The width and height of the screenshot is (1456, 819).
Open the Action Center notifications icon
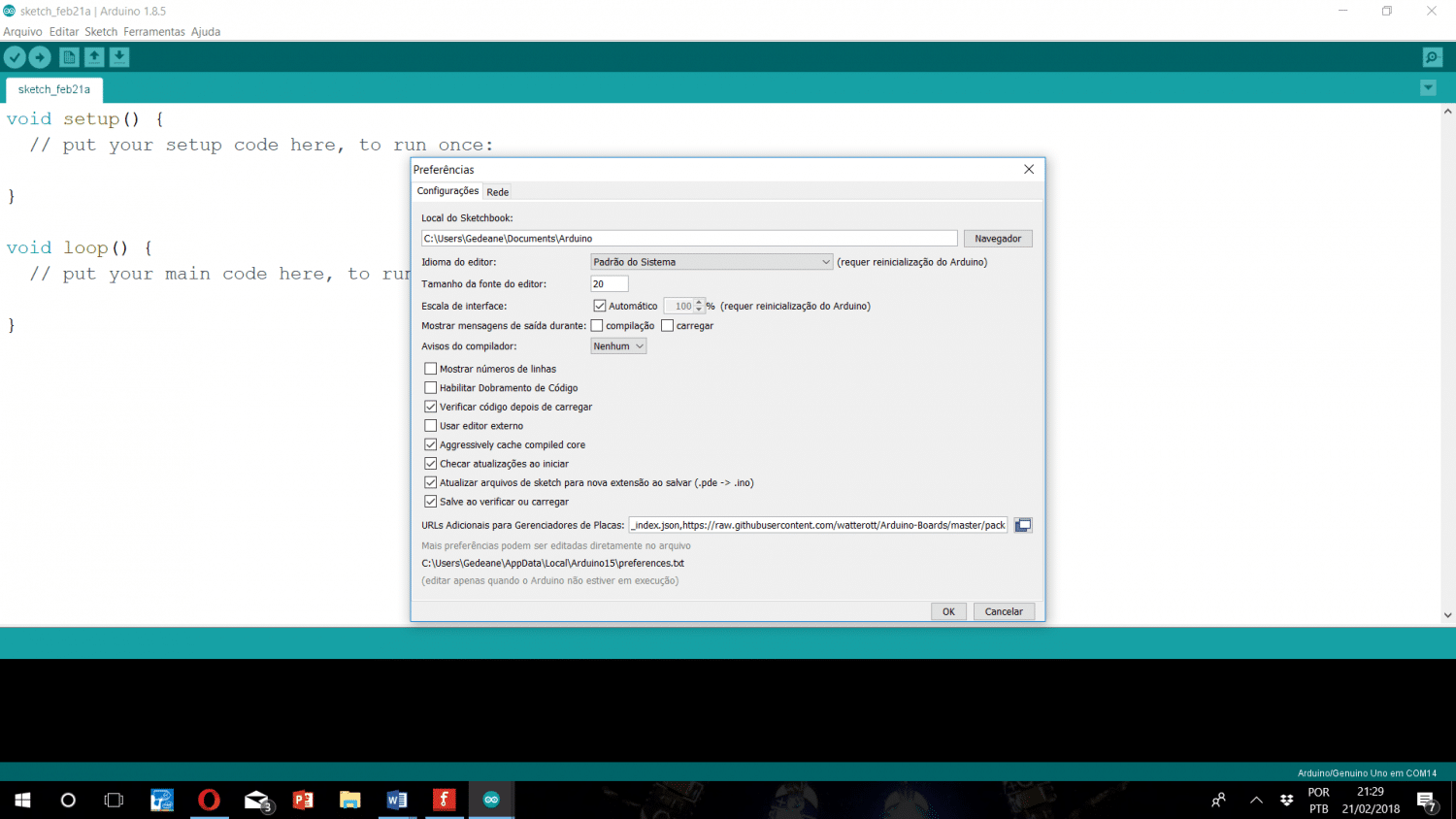click(1427, 801)
